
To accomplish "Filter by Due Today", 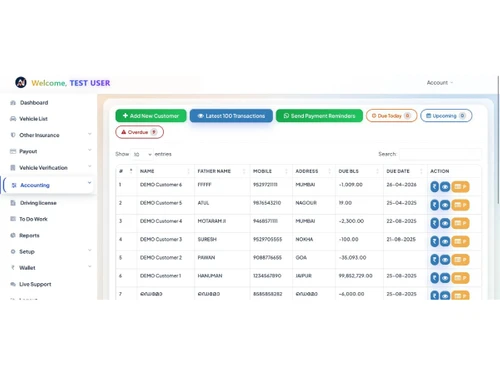I will [391, 116].
